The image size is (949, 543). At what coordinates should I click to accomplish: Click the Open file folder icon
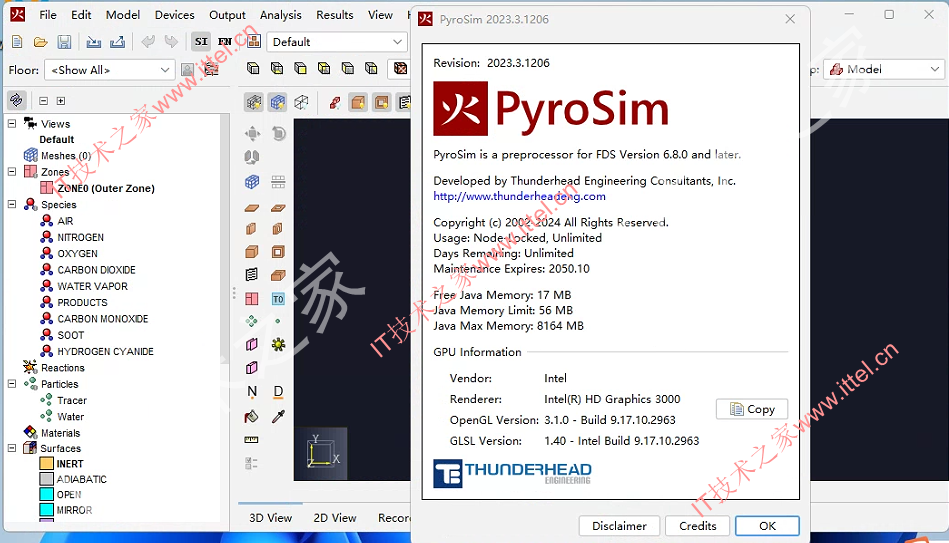(41, 42)
